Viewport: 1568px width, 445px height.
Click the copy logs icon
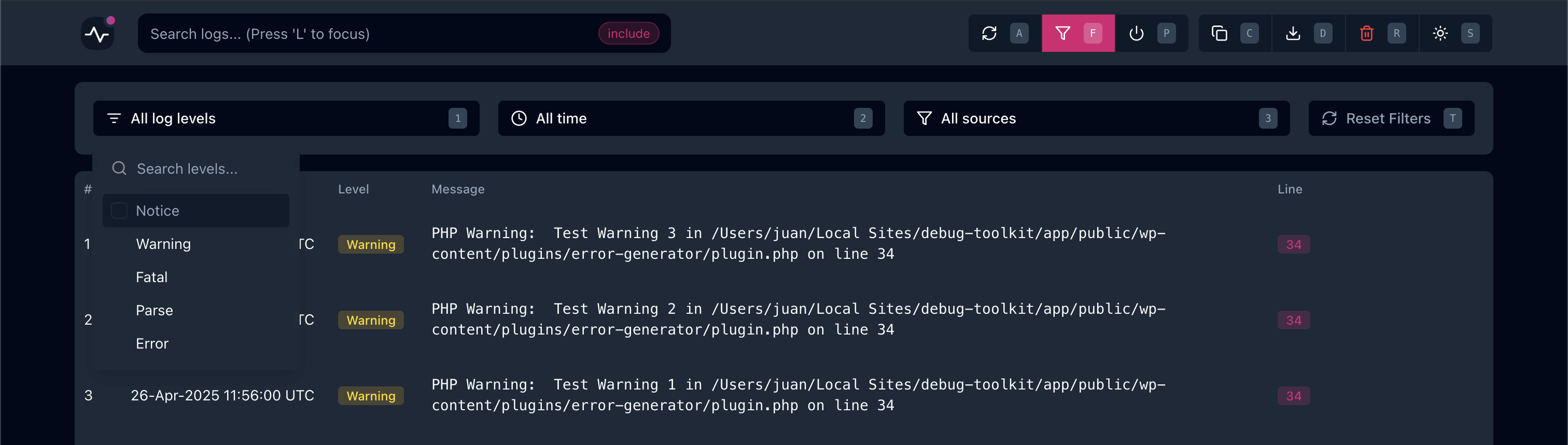tap(1219, 34)
